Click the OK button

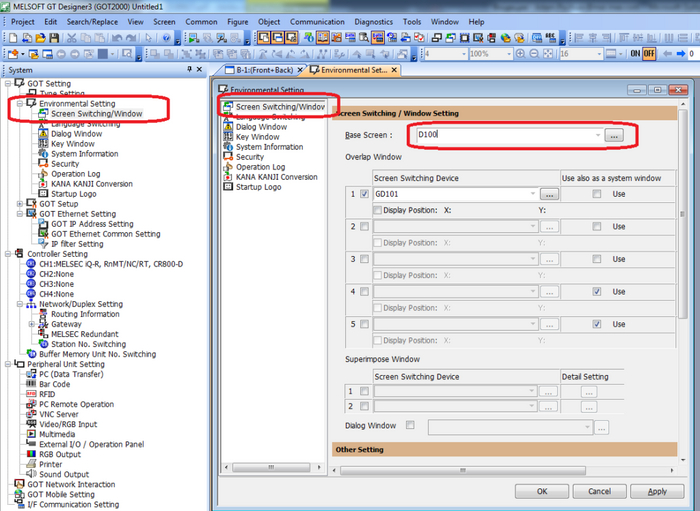541,491
